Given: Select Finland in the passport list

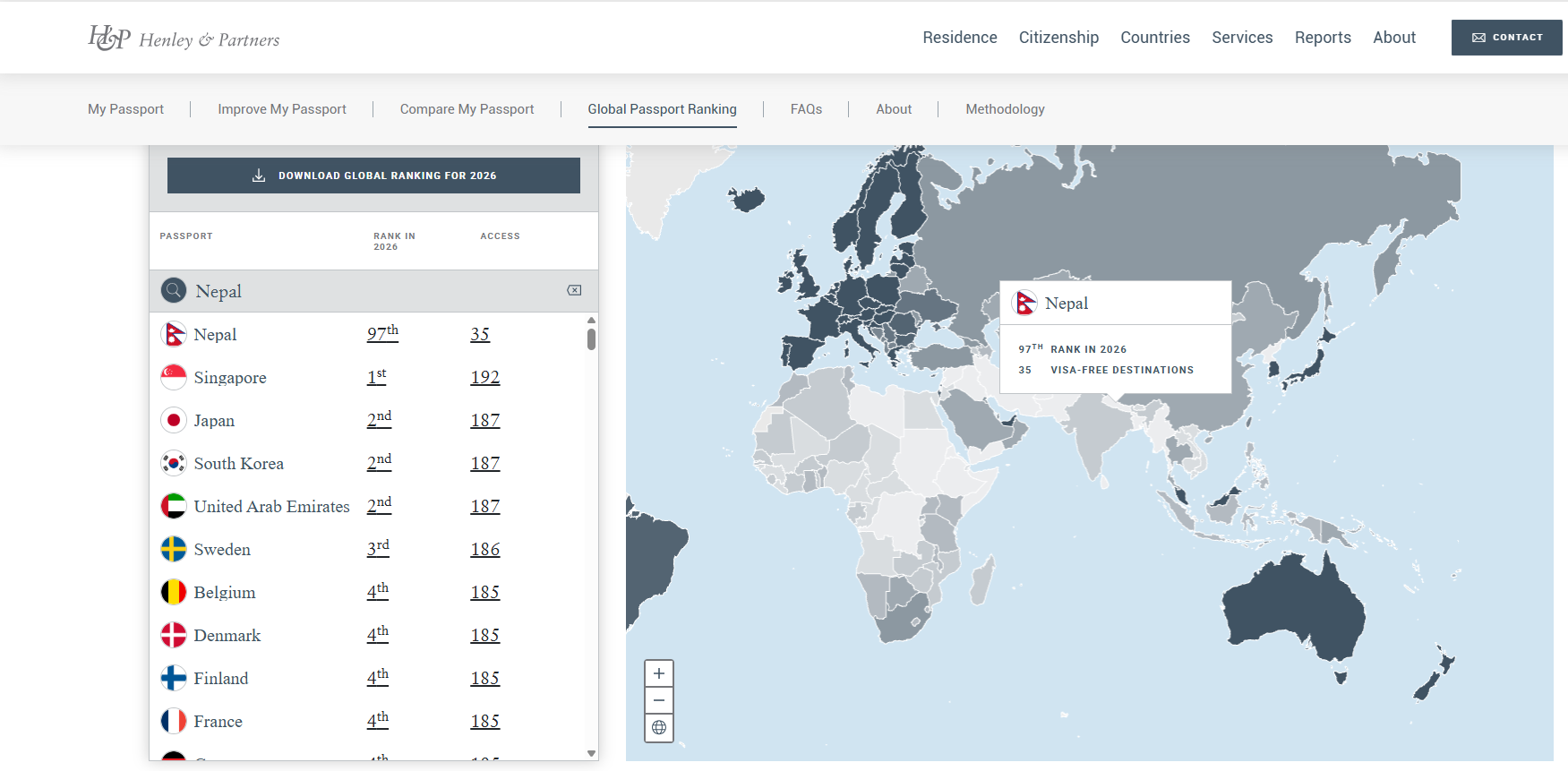Looking at the screenshot, I should pyautogui.click(x=221, y=678).
